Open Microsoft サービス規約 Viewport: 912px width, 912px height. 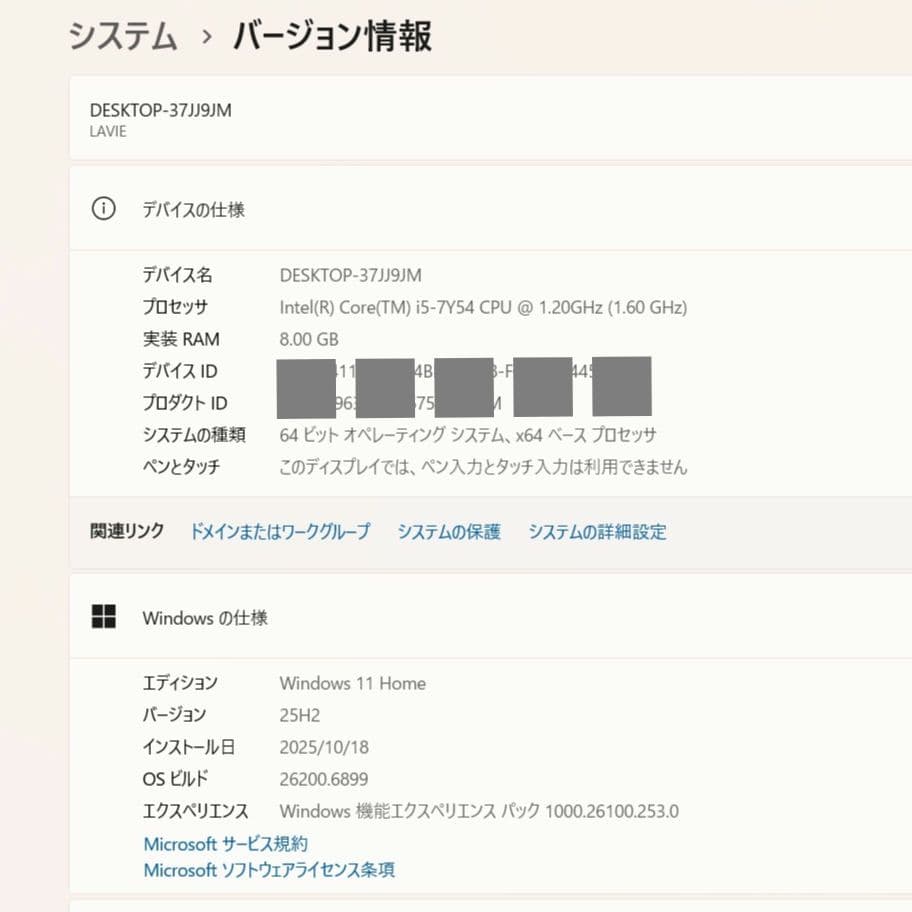click(x=224, y=843)
